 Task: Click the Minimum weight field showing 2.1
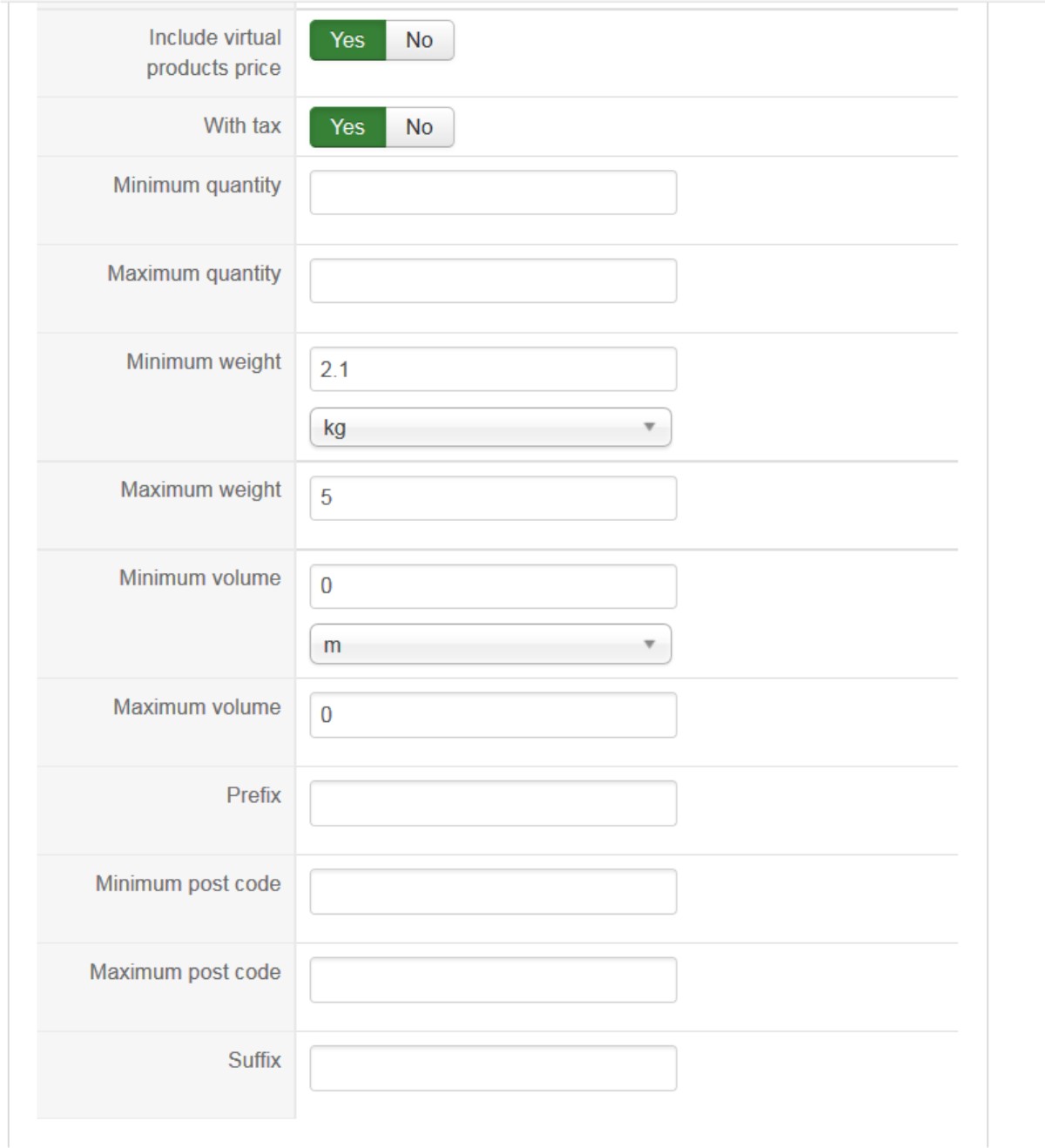pos(493,369)
